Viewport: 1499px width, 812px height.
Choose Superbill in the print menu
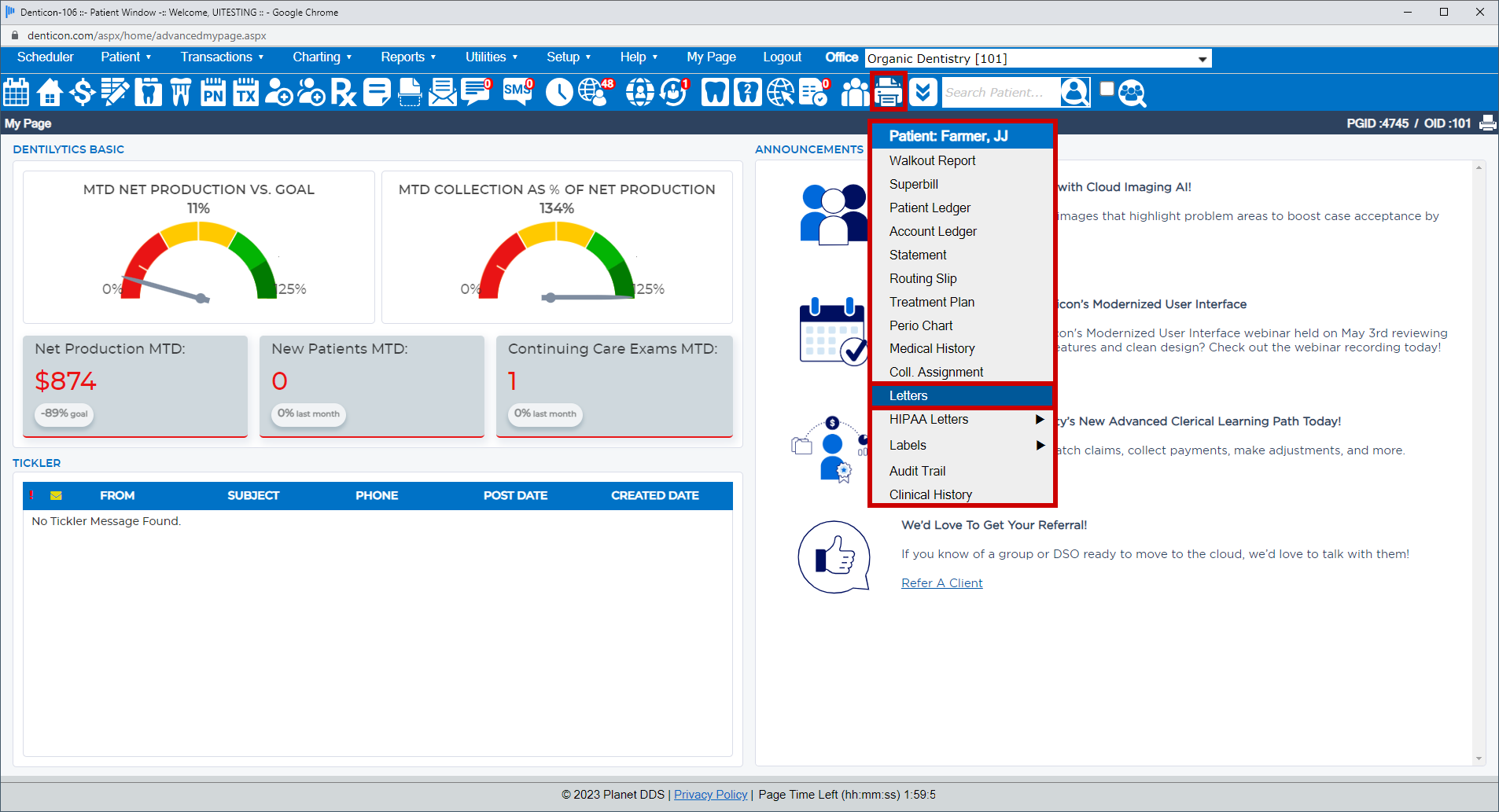[963, 184]
